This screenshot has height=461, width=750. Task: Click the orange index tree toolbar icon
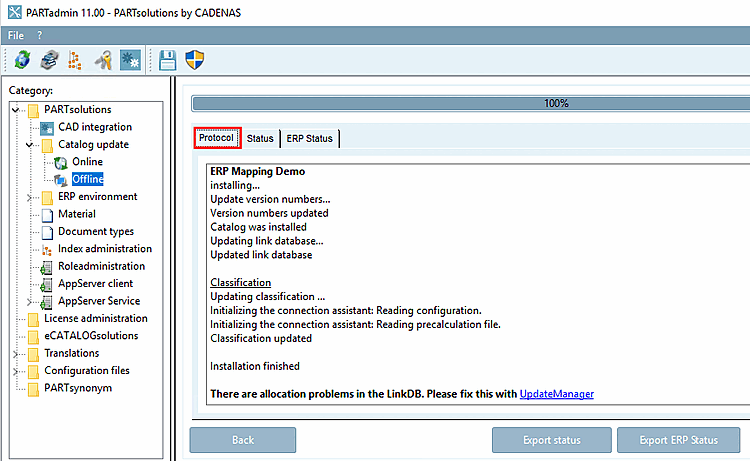pyautogui.click(x=74, y=60)
